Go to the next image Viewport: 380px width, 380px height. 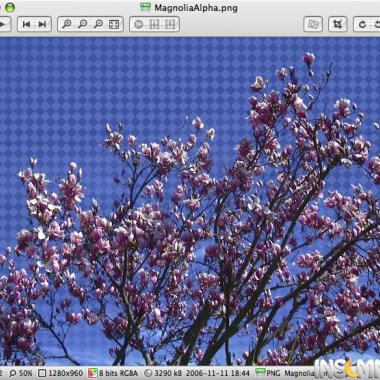point(43,24)
